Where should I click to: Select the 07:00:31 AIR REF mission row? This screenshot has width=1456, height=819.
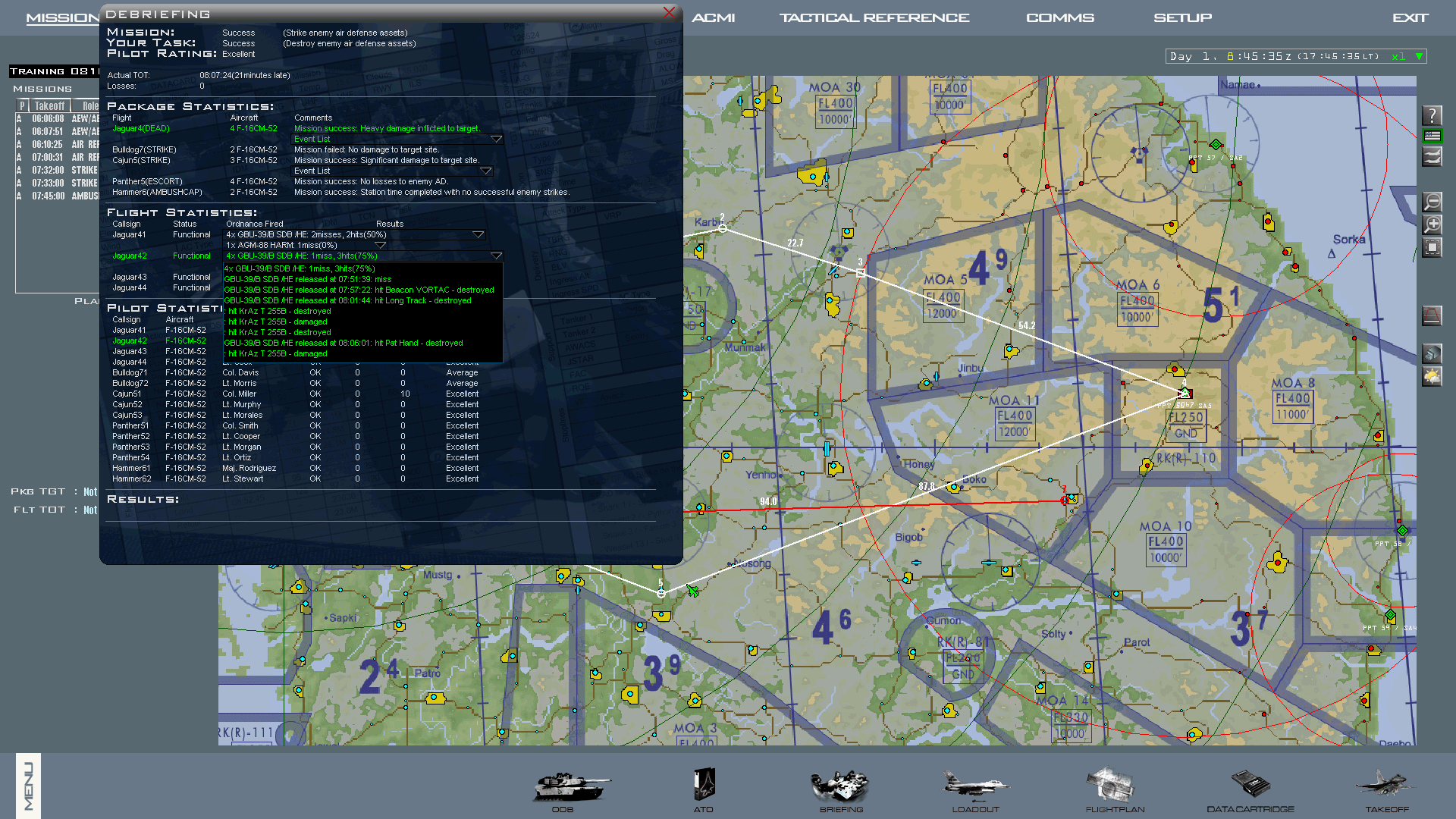point(58,158)
